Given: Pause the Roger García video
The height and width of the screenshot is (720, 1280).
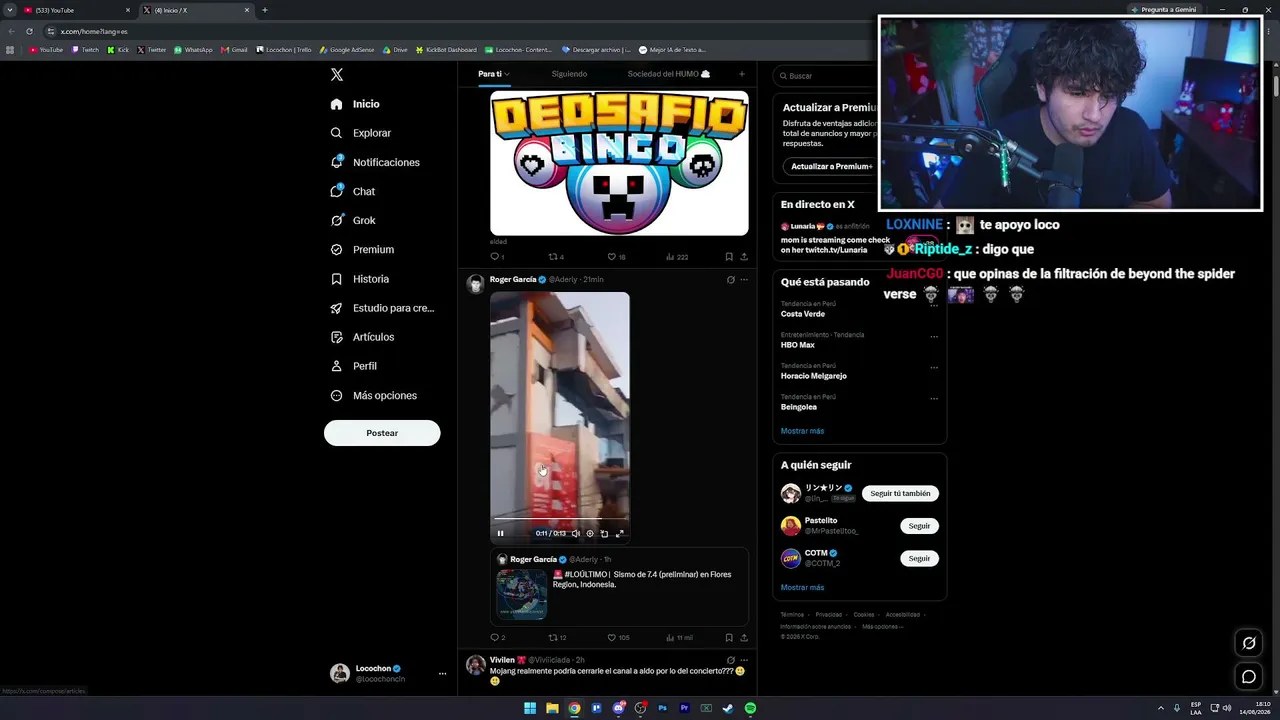Looking at the screenshot, I should pos(500,533).
